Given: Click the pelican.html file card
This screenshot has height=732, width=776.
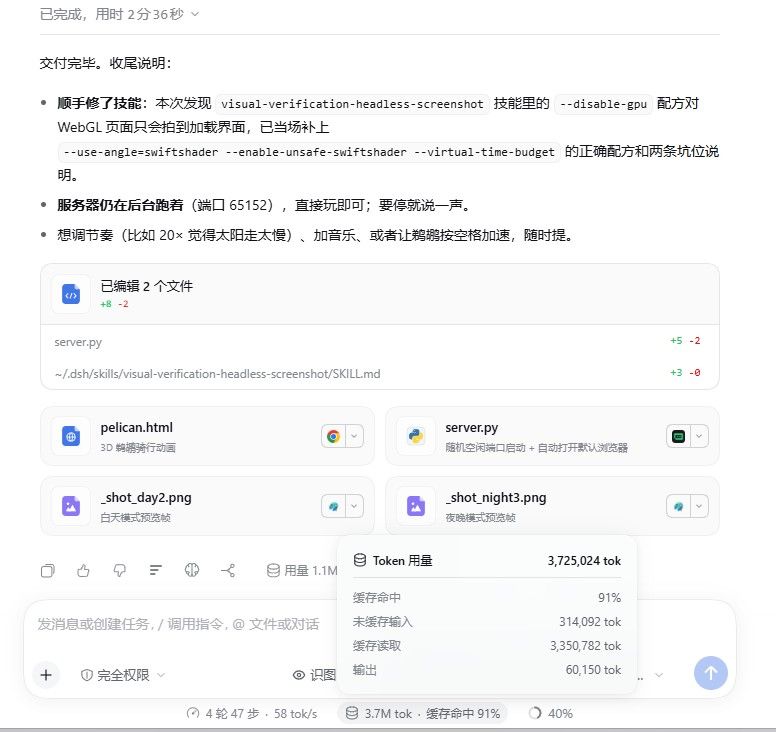Looking at the screenshot, I should click(x=207, y=436).
